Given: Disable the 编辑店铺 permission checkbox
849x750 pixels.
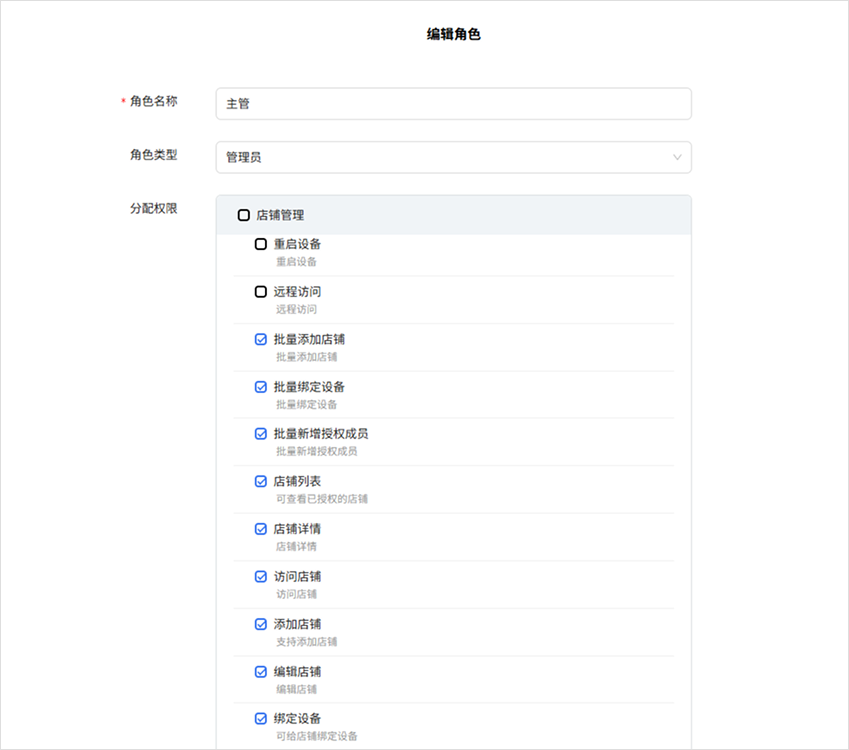Looking at the screenshot, I should pos(261,672).
